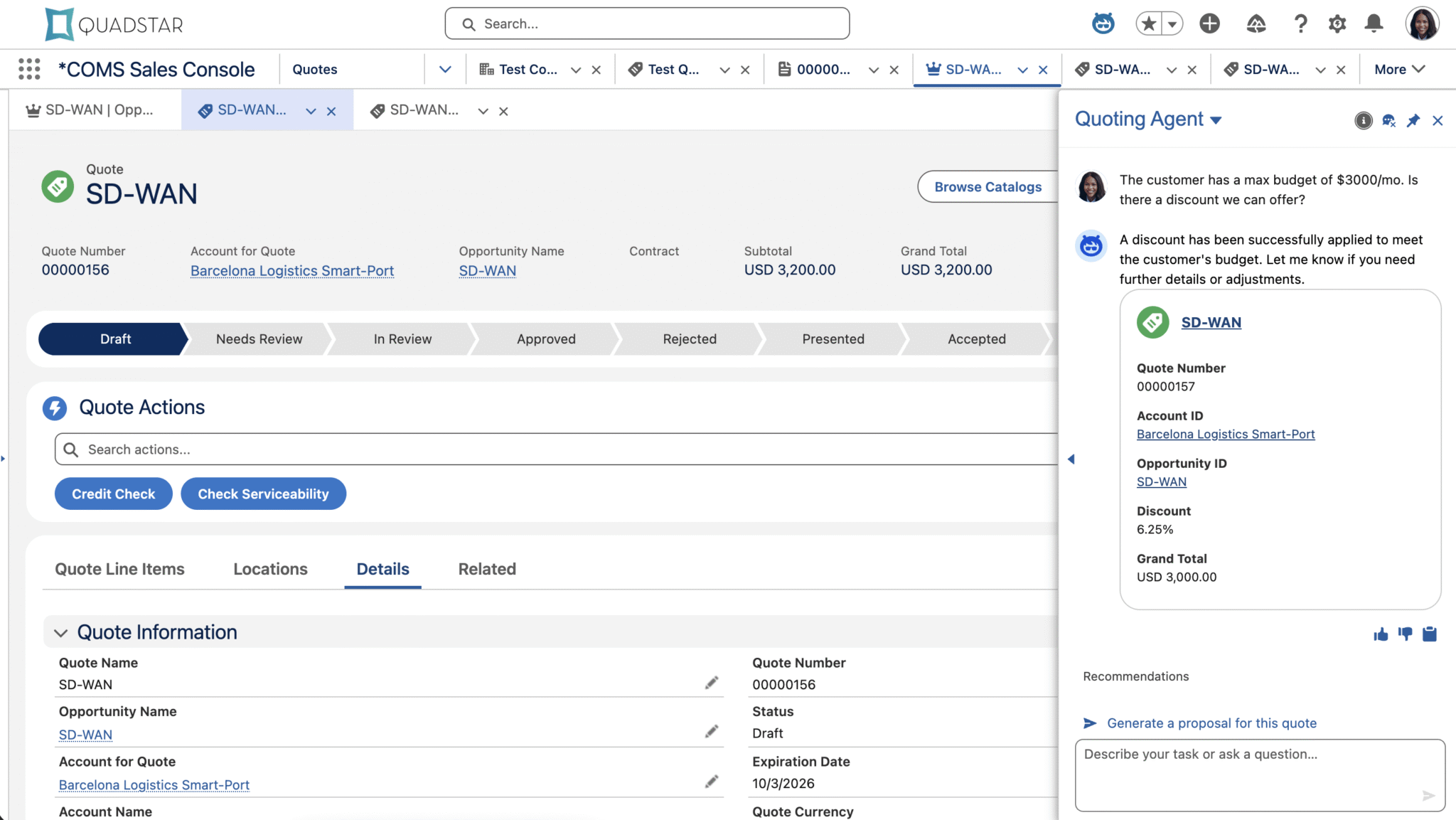
Task: Give thumbs down on the agent's response
Action: 1404,634
